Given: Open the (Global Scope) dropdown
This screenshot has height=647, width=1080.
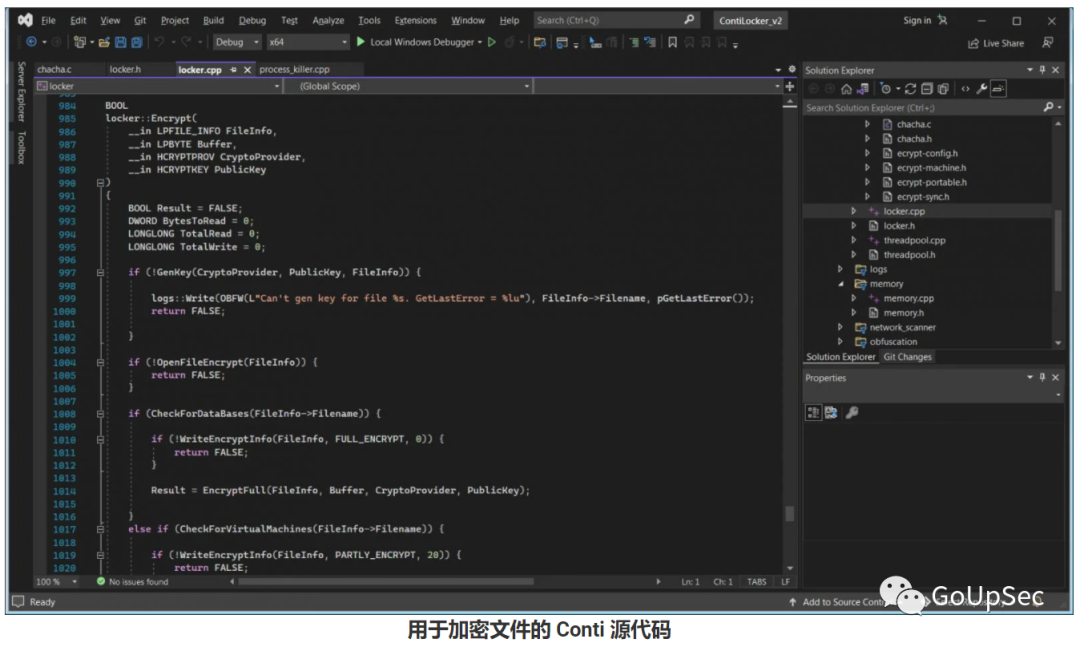Looking at the screenshot, I should tap(414, 86).
